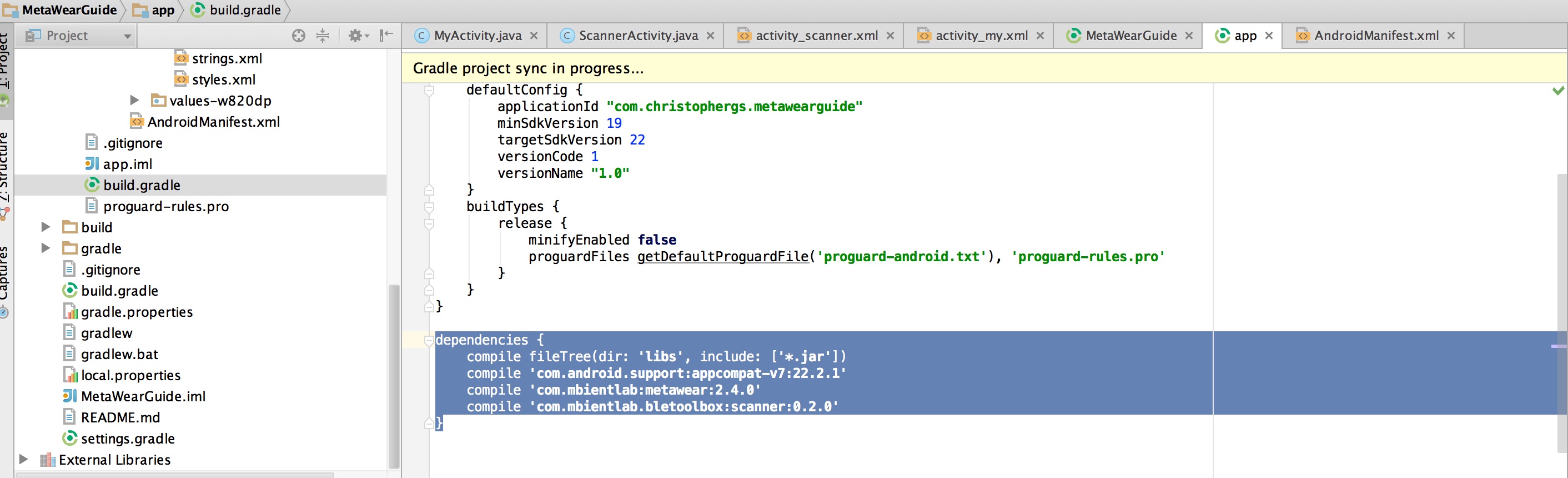Select proguard-rules.pro file
The image size is (1568, 478).
point(166,206)
